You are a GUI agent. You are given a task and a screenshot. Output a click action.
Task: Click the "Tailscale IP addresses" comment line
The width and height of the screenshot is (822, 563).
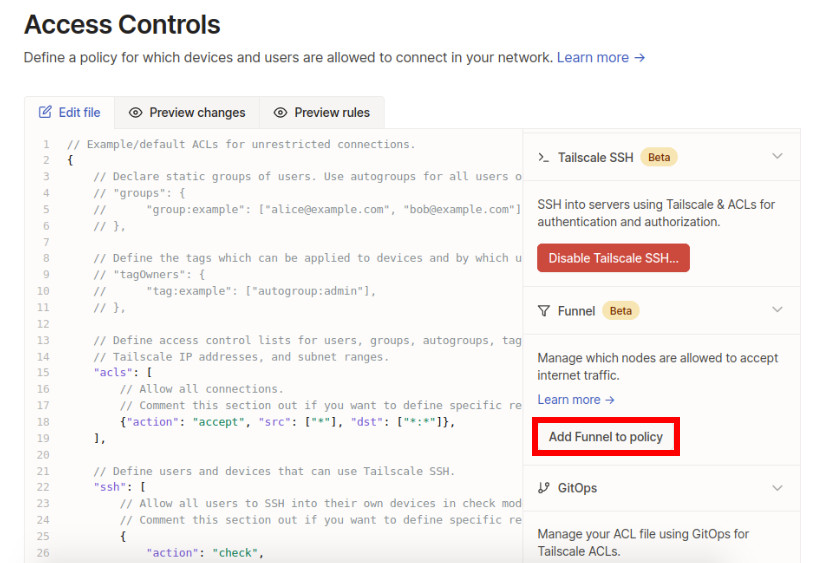(241, 356)
